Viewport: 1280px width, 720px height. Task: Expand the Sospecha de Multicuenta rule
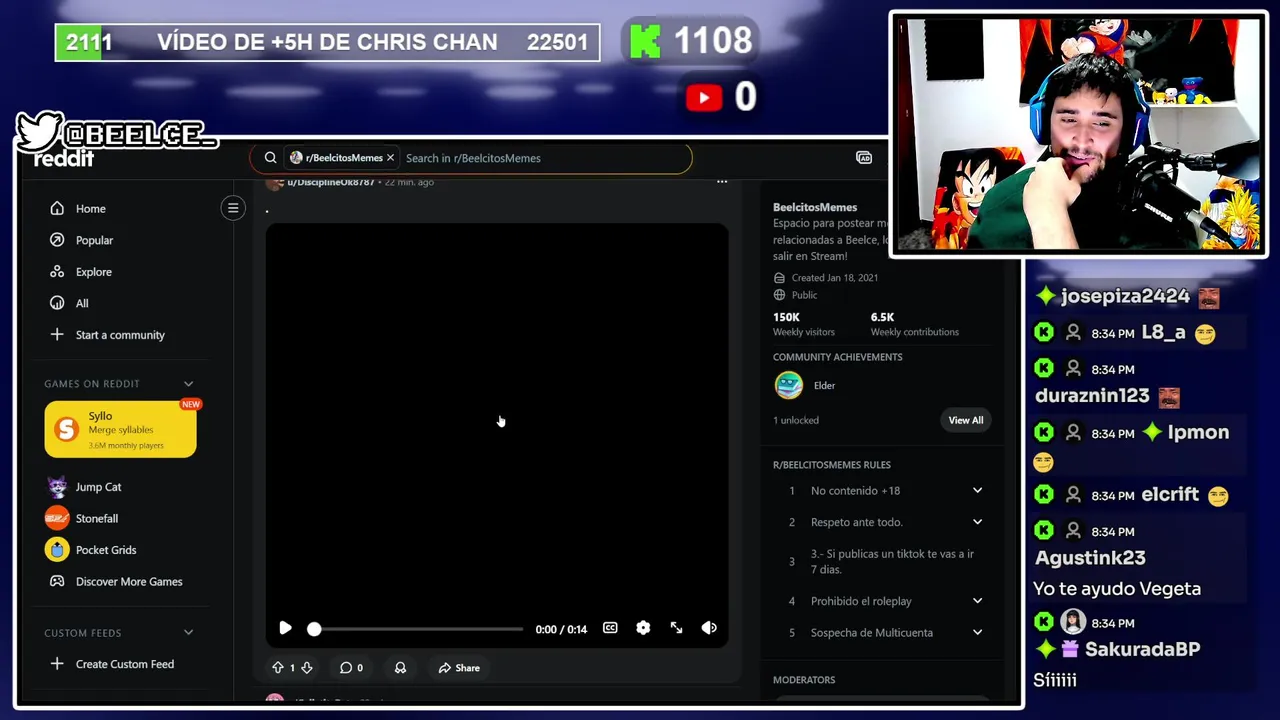883,633
